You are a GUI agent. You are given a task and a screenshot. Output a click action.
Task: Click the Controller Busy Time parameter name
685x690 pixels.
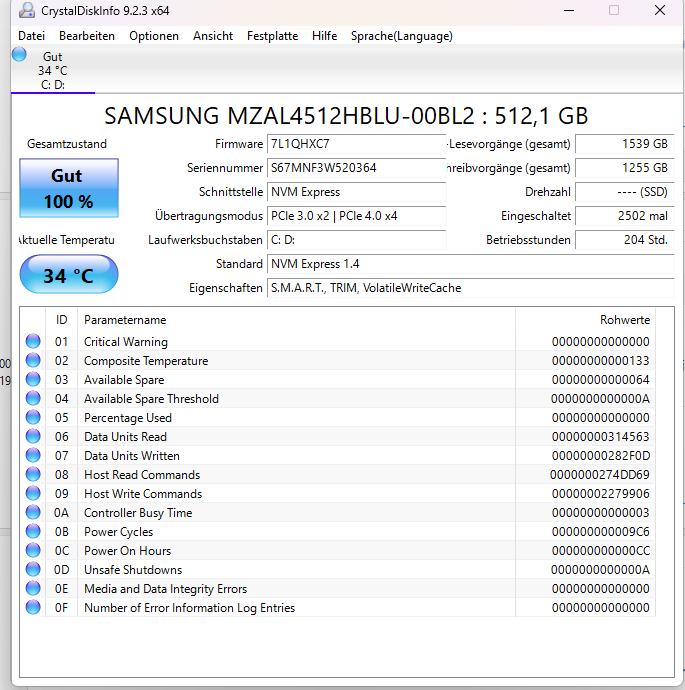(138, 513)
